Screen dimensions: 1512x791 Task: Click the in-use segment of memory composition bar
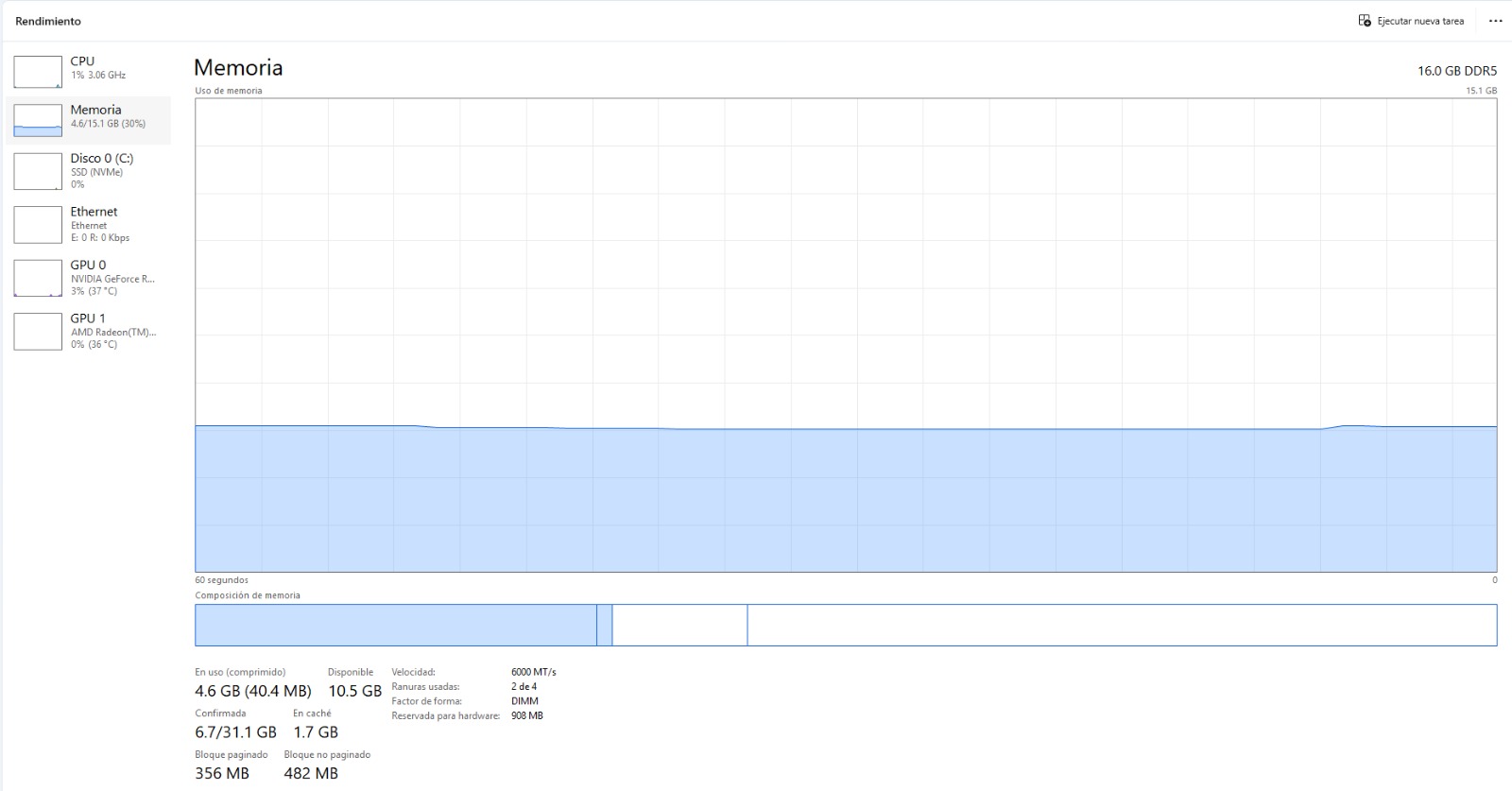pos(396,626)
